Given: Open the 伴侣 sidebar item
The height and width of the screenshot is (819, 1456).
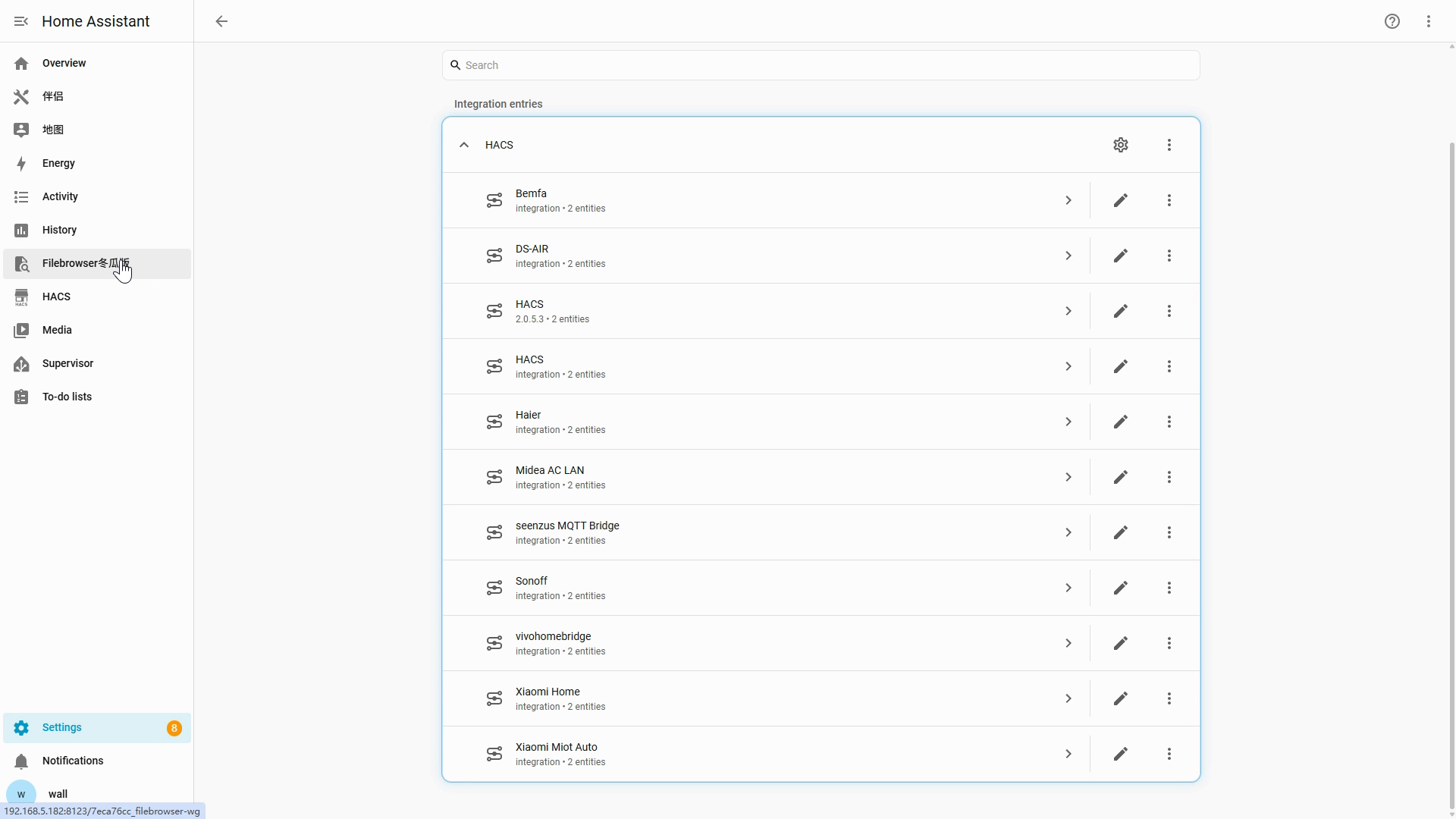Looking at the screenshot, I should [x=97, y=96].
